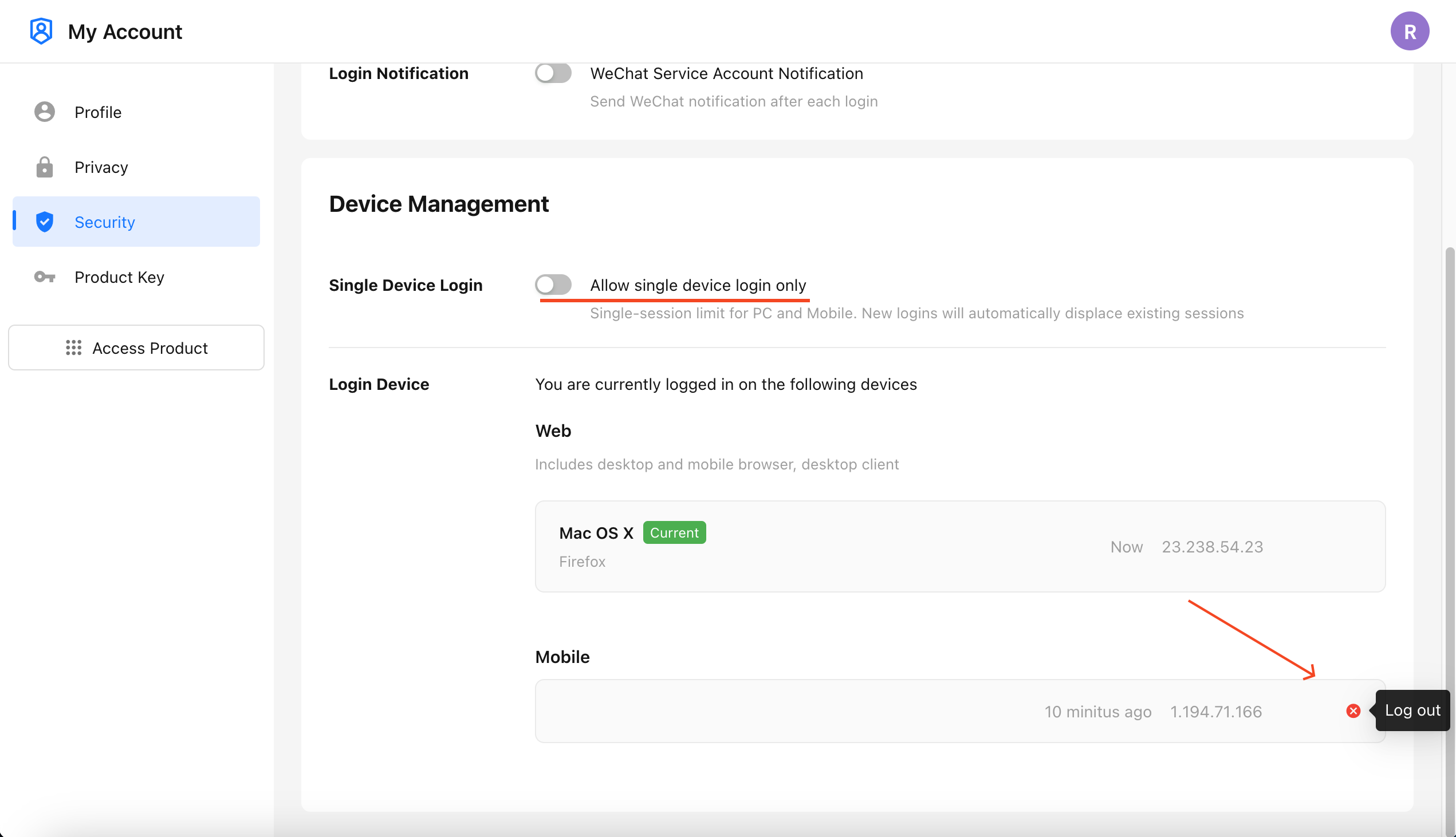The height and width of the screenshot is (837, 1456).
Task: Select the Security section
Action: [136, 222]
